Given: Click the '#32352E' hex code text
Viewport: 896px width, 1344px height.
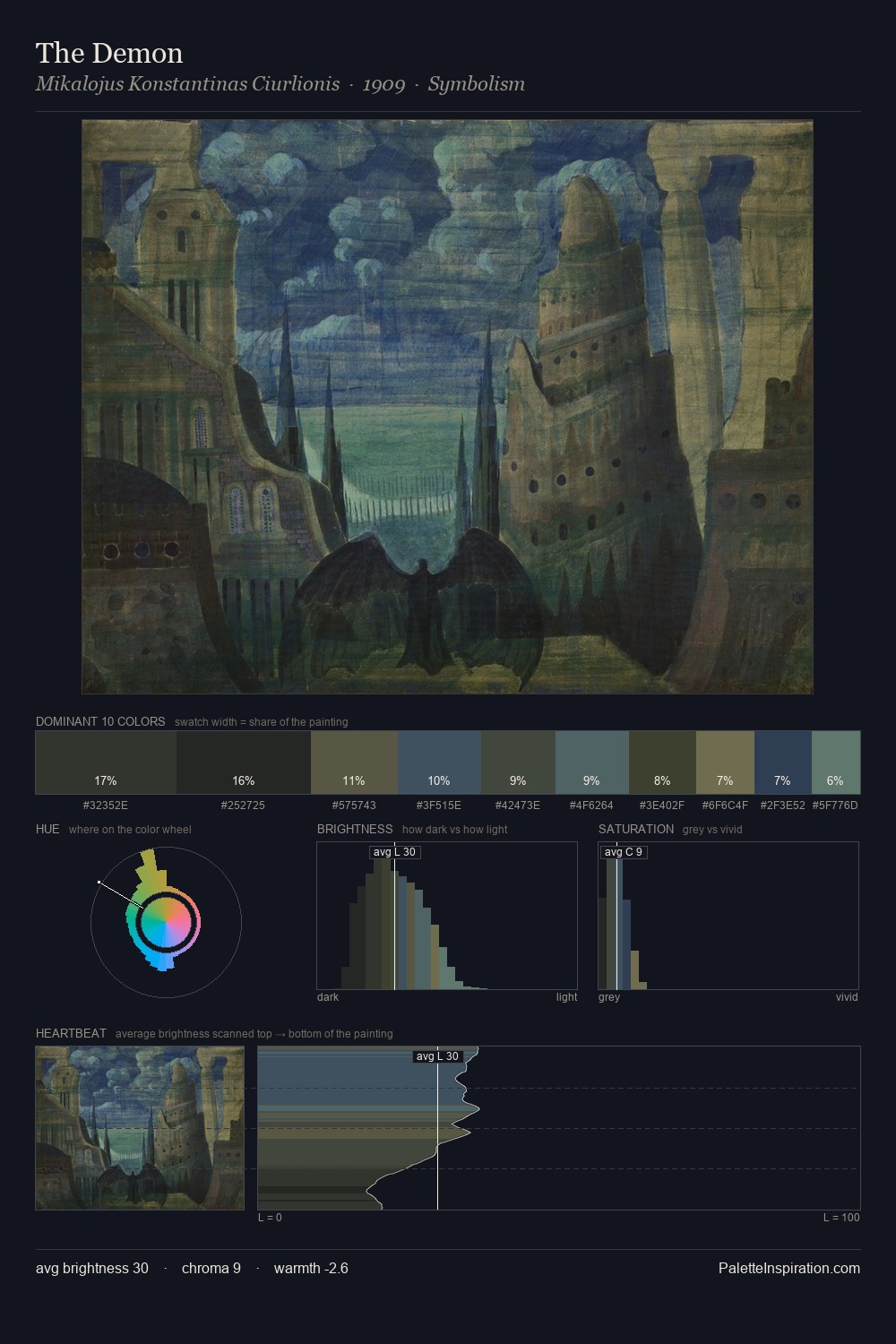Looking at the screenshot, I should tap(106, 806).
